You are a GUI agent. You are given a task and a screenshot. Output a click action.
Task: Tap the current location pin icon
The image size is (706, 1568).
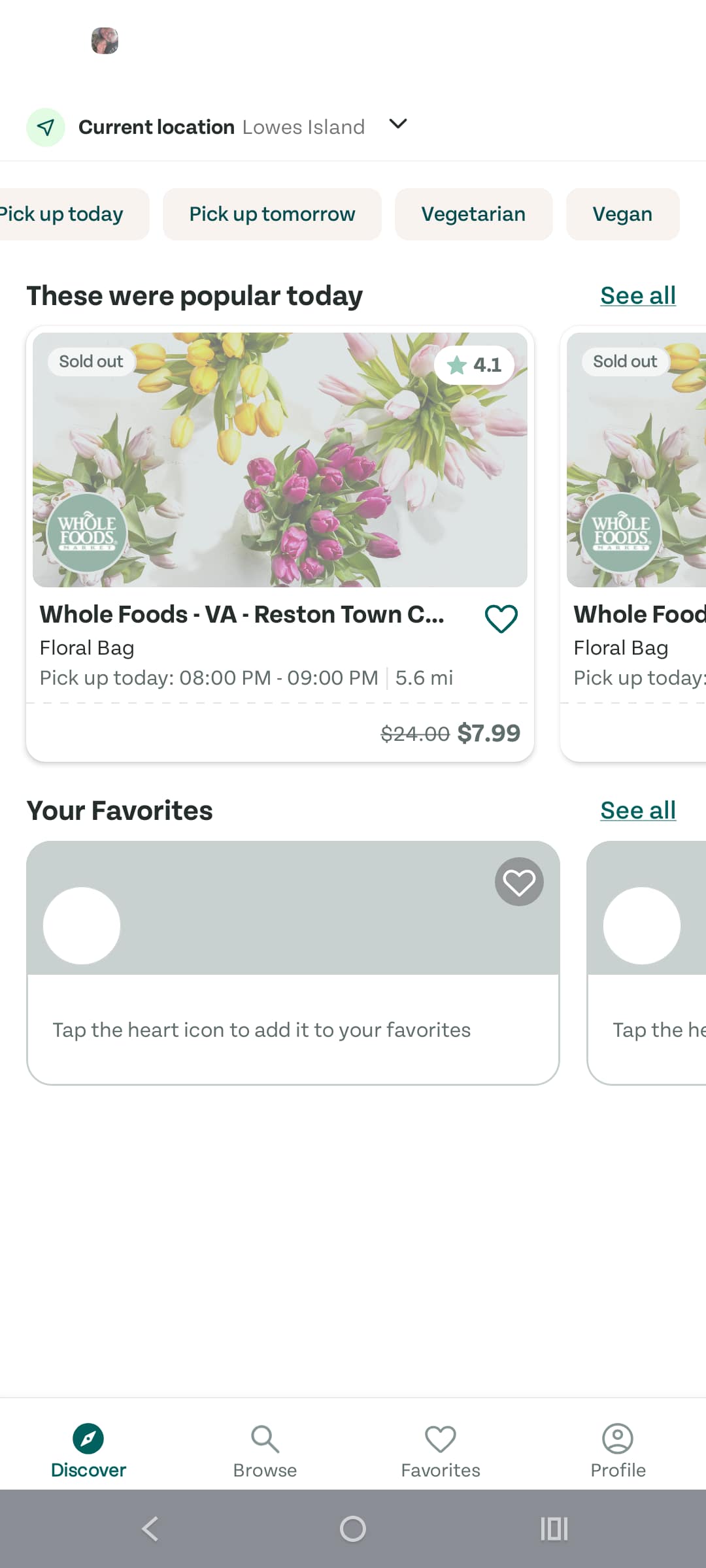point(44,127)
